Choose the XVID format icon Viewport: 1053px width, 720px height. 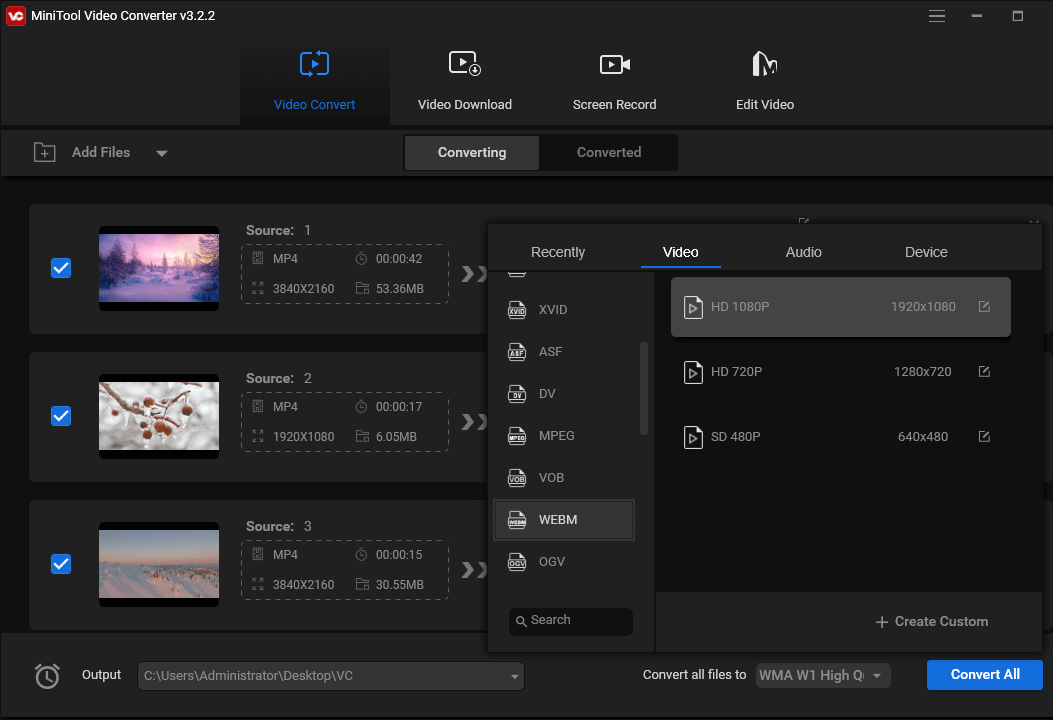tap(516, 310)
